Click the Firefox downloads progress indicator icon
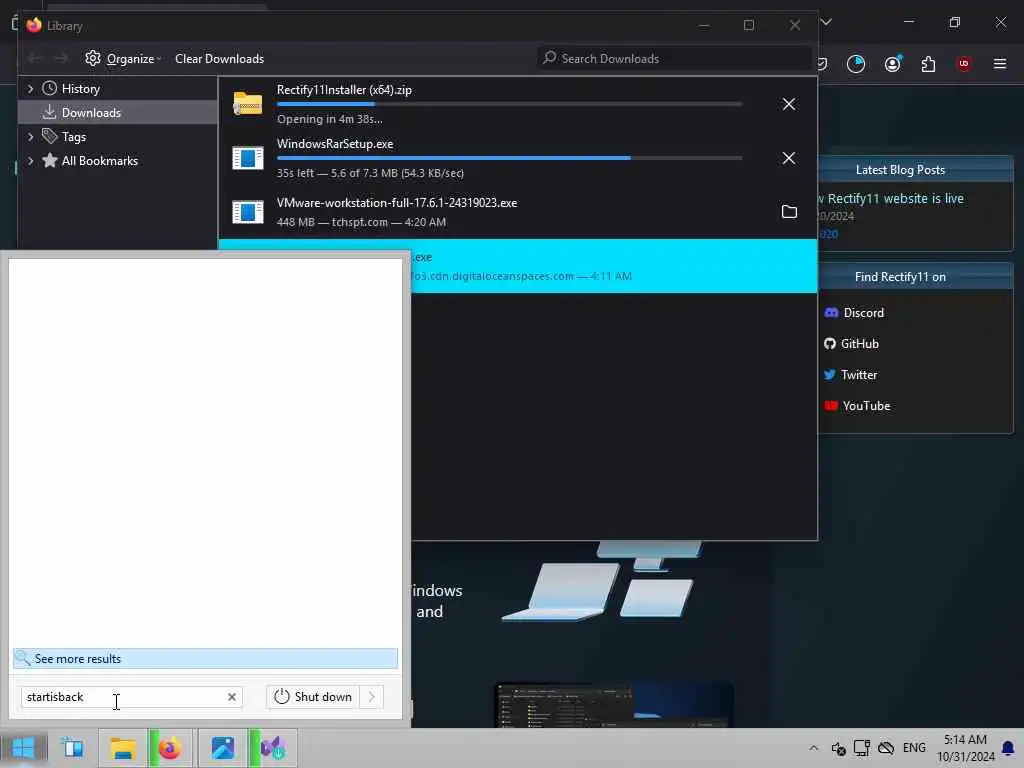This screenshot has width=1024, height=768. 856,64
